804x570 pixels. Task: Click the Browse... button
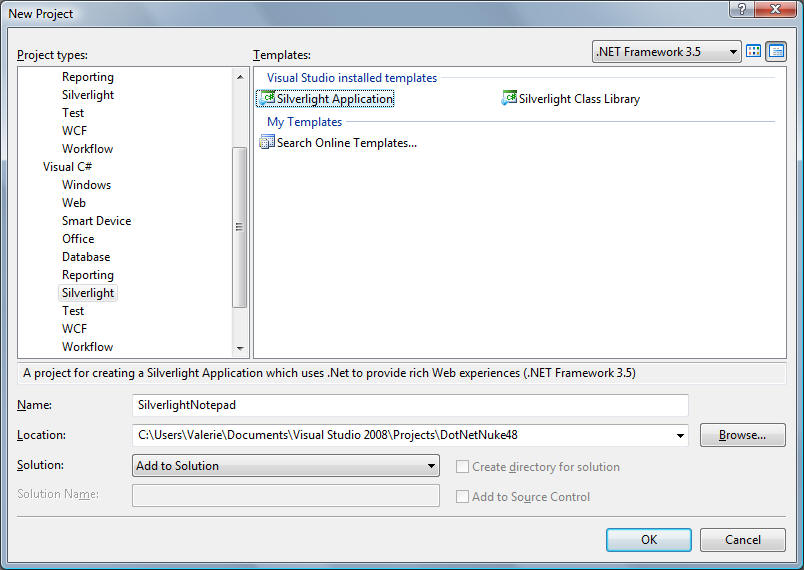tap(742, 435)
